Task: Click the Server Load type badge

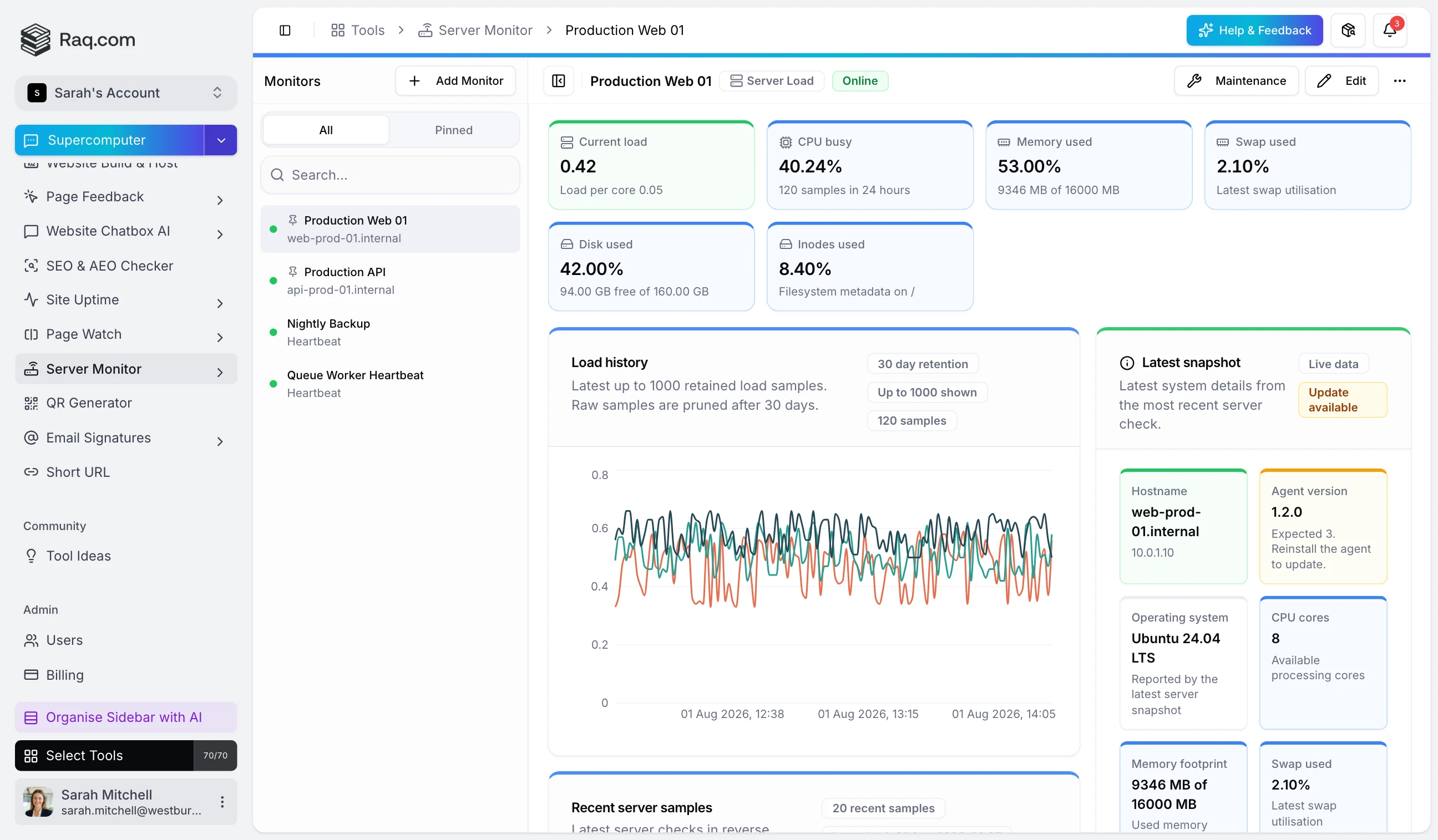Action: click(x=772, y=81)
